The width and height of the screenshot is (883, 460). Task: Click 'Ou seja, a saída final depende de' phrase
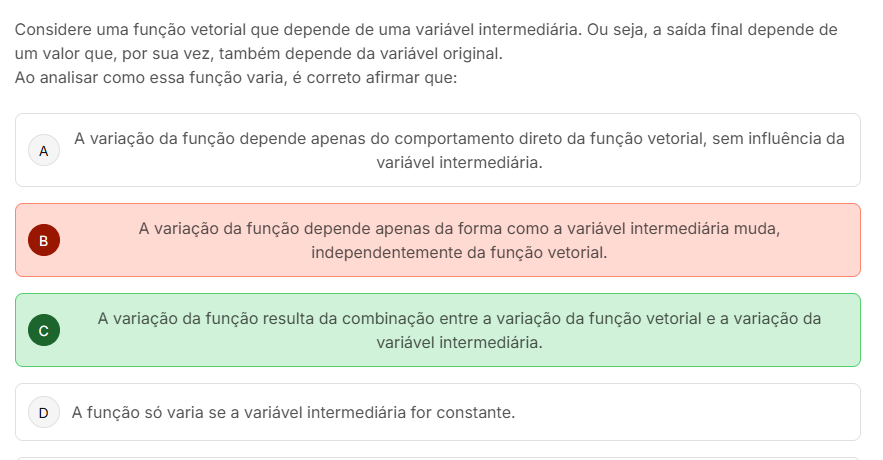(712, 29)
